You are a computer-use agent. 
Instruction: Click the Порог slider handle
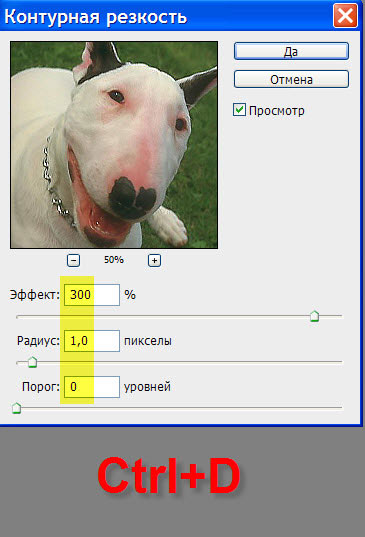pyautogui.click(x=16, y=408)
